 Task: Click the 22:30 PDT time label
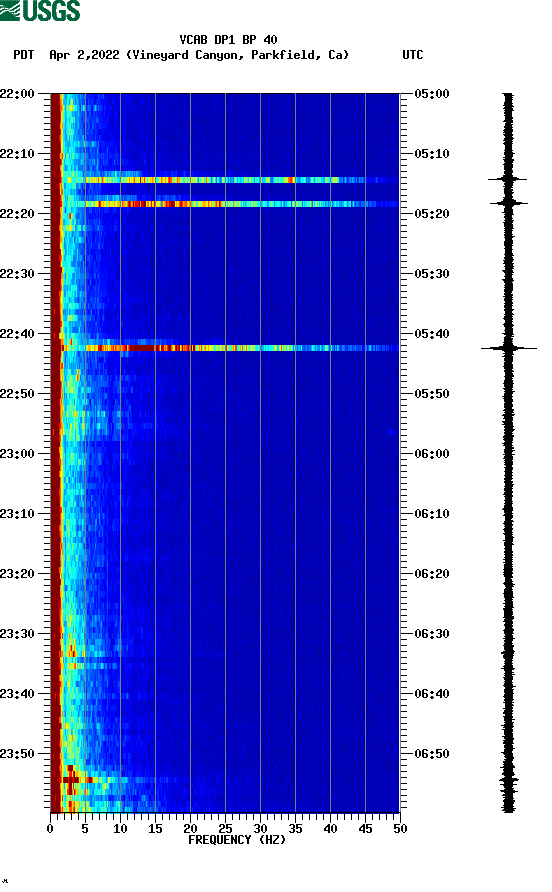click(17, 274)
